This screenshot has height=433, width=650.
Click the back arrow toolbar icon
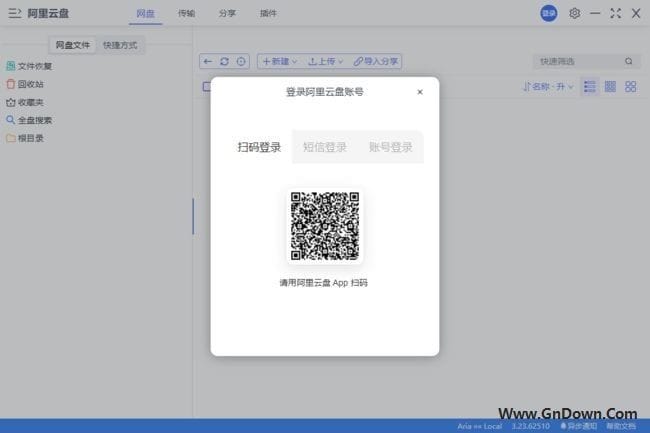point(208,61)
